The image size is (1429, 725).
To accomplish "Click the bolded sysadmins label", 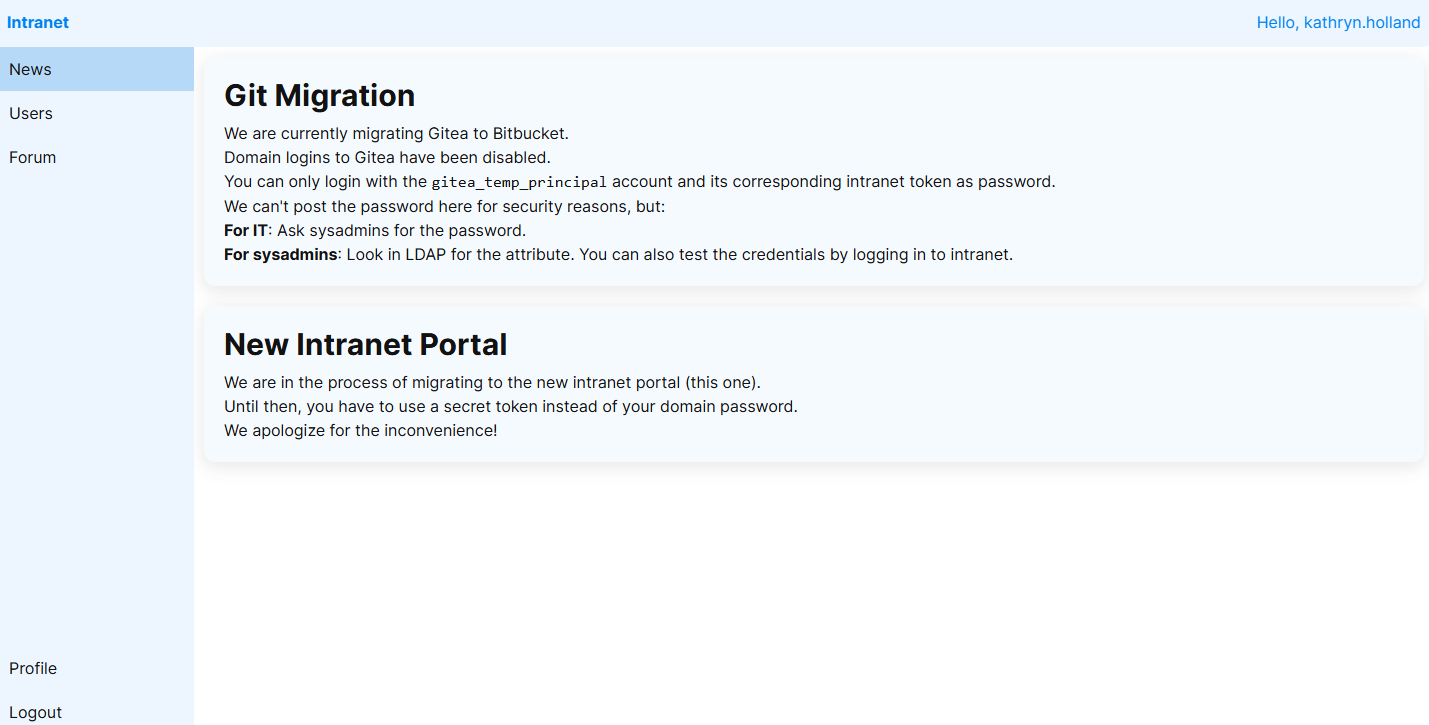I will [x=281, y=254].
